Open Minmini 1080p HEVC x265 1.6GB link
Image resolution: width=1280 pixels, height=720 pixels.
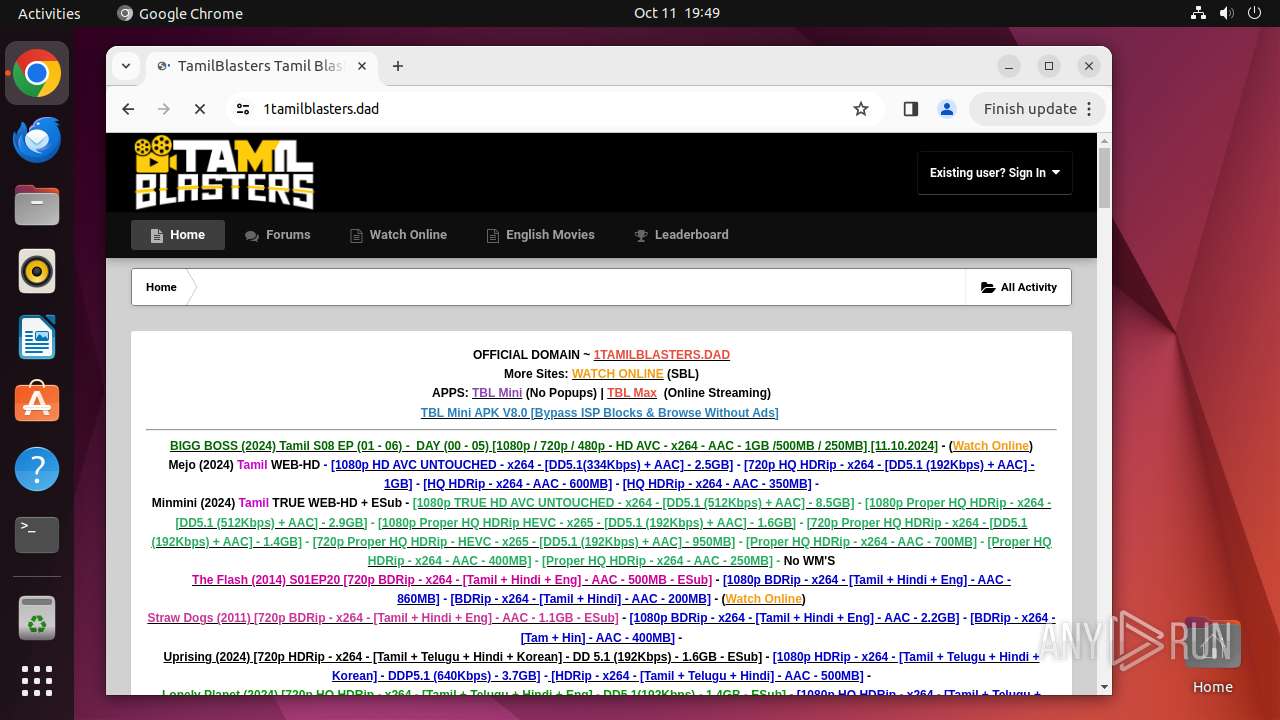pos(587,523)
